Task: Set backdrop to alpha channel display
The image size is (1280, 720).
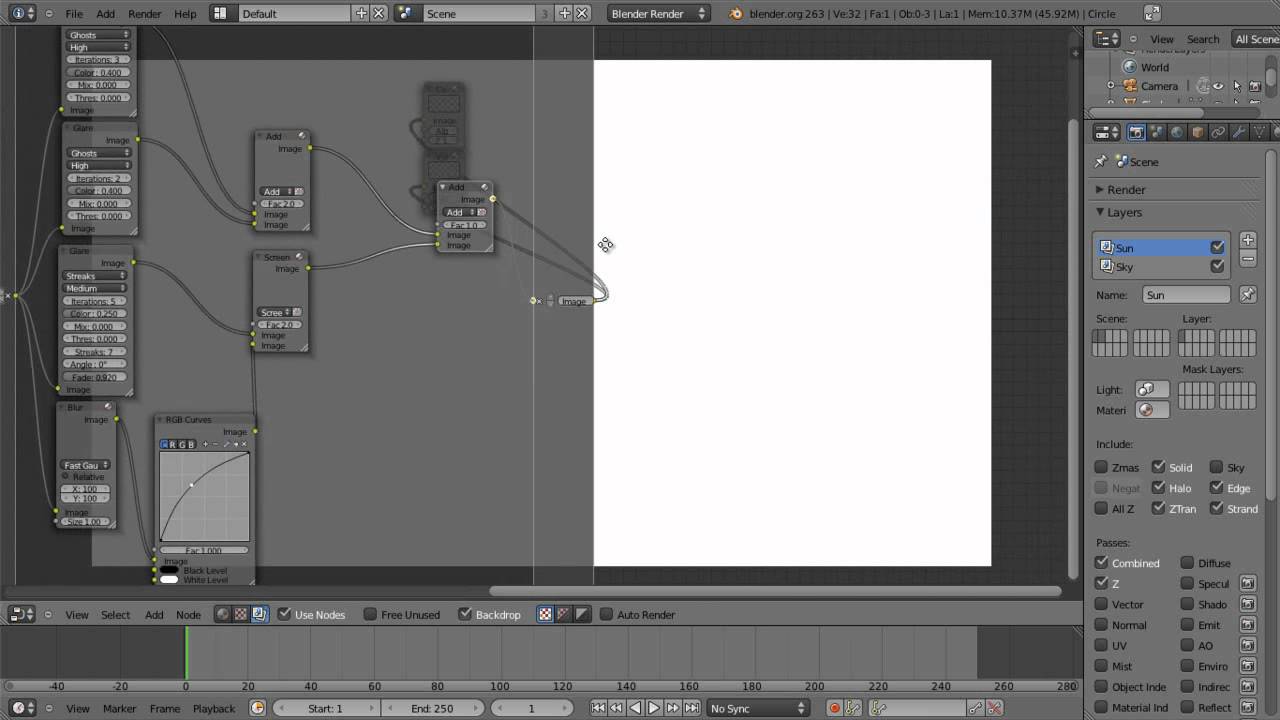Action: [582, 614]
